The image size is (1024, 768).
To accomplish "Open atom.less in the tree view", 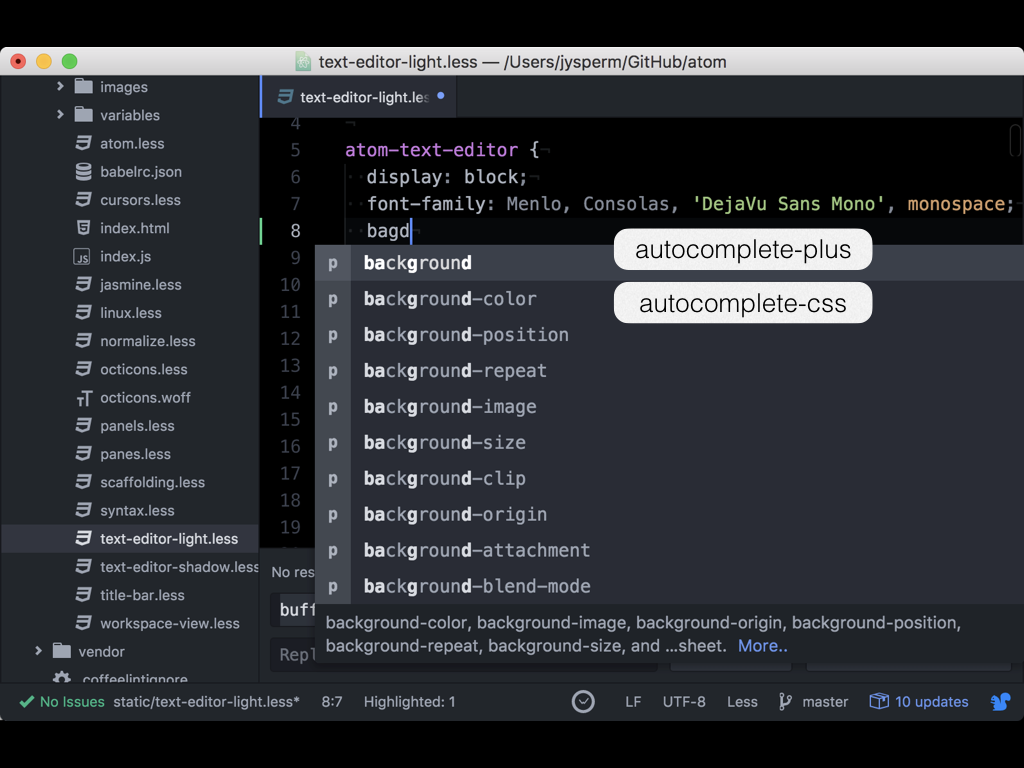I will [132, 143].
